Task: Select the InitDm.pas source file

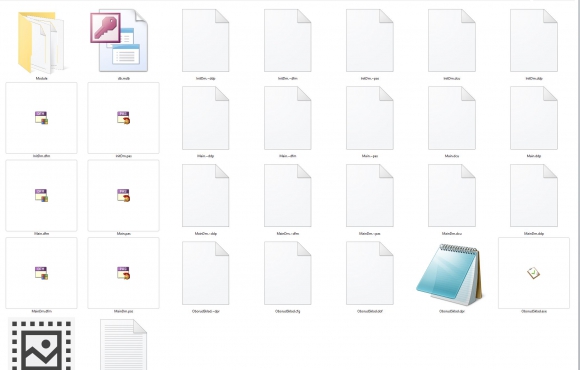Action: [124, 118]
